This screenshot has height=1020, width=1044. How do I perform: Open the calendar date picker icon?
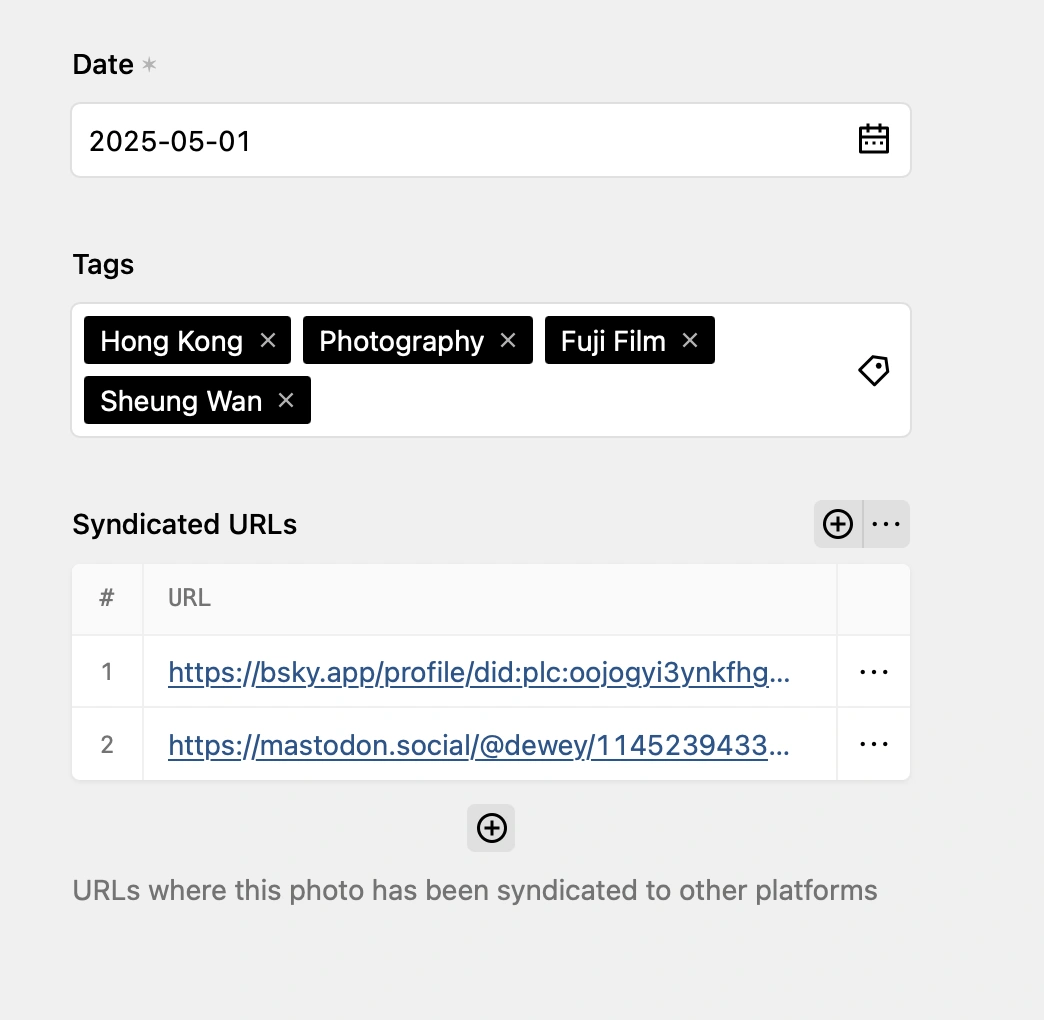coord(874,140)
